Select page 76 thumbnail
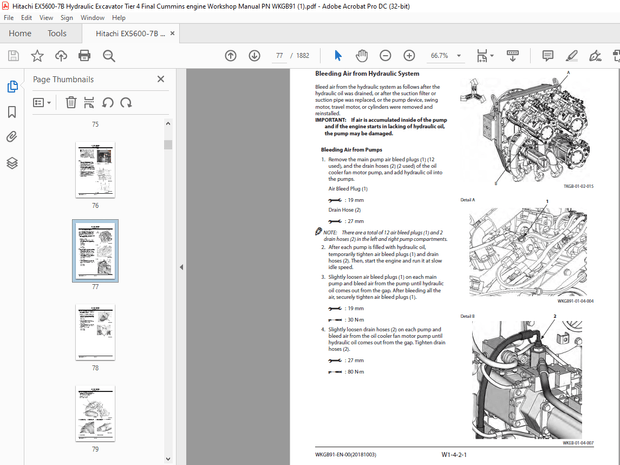Image resolution: width=620 pixels, height=465 pixels. [x=95, y=170]
